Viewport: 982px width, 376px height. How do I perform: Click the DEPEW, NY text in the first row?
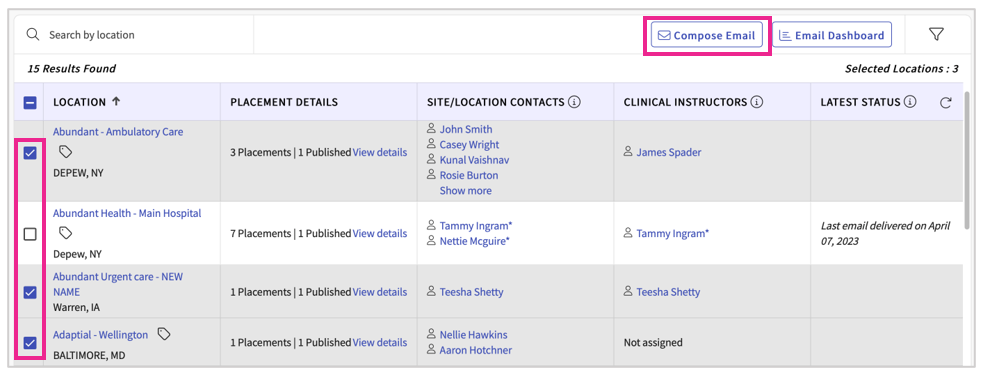coord(78,173)
